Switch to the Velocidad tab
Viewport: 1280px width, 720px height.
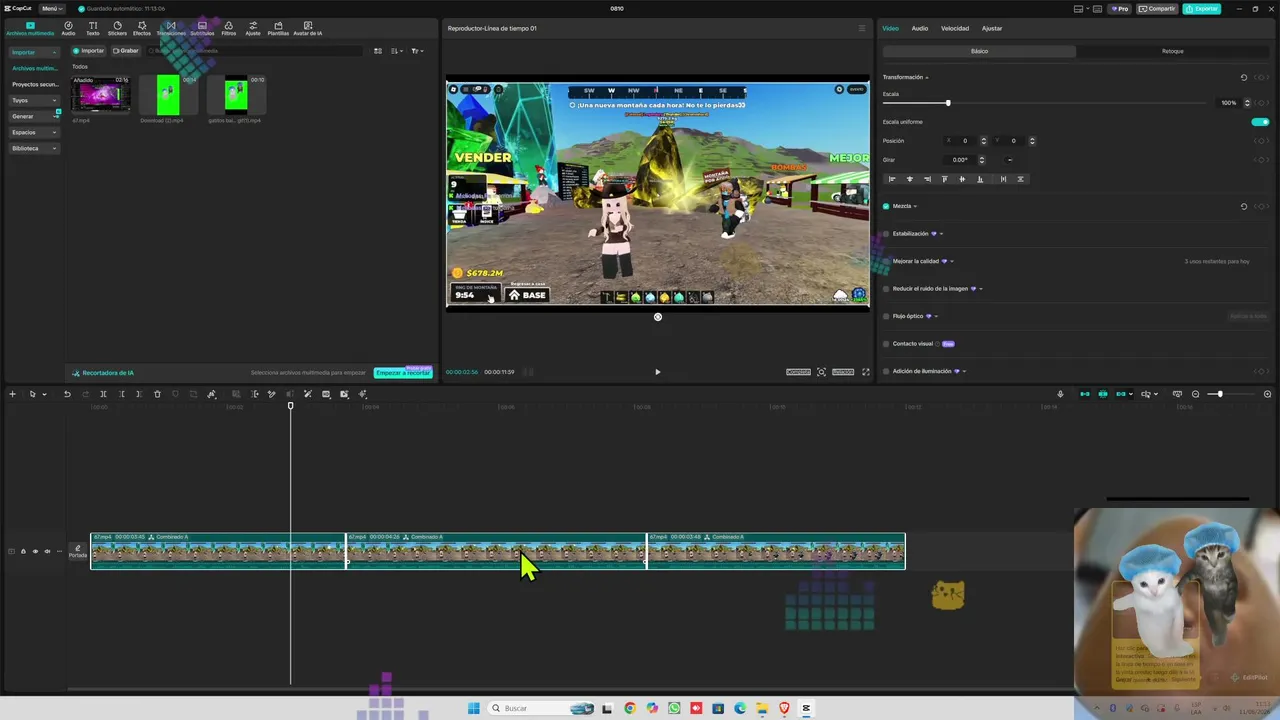(955, 28)
